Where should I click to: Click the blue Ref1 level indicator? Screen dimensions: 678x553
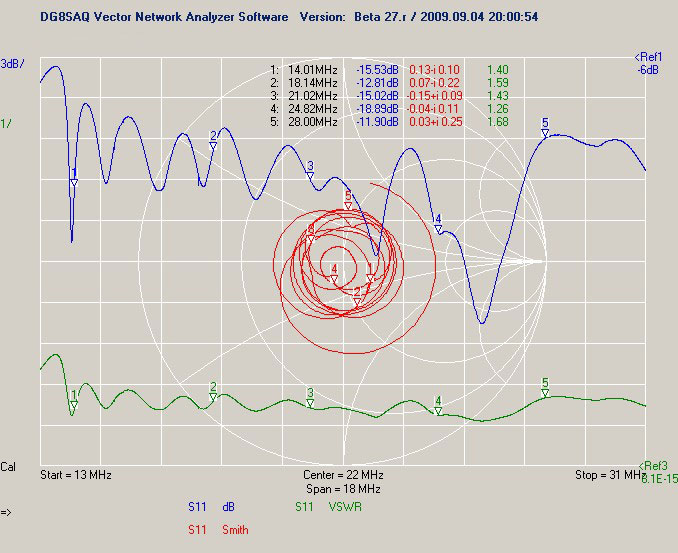point(648,57)
